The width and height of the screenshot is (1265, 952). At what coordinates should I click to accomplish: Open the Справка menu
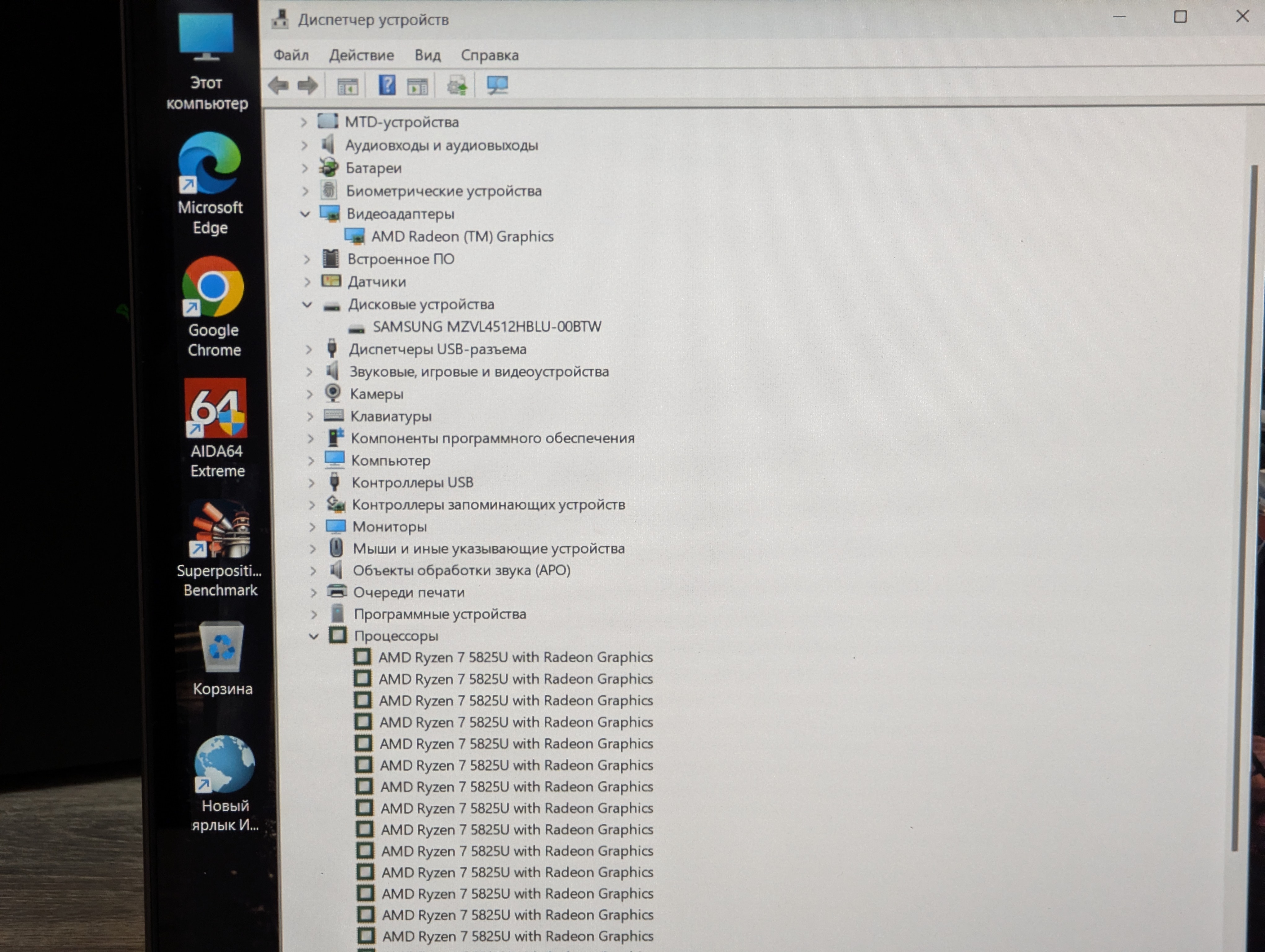490,55
